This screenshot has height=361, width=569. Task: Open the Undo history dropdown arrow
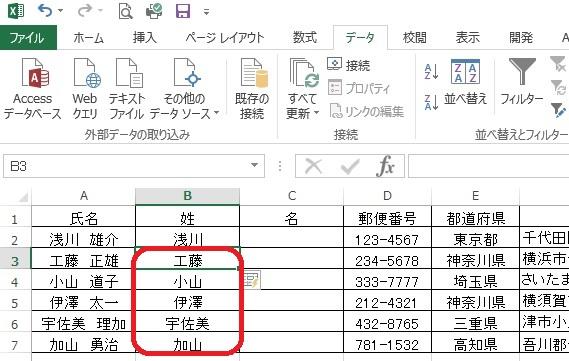[x=61, y=11]
